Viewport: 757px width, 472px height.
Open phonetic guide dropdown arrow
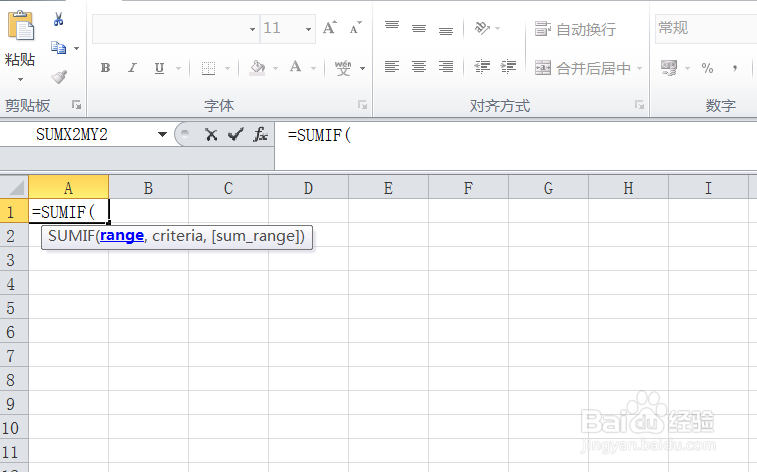362,69
